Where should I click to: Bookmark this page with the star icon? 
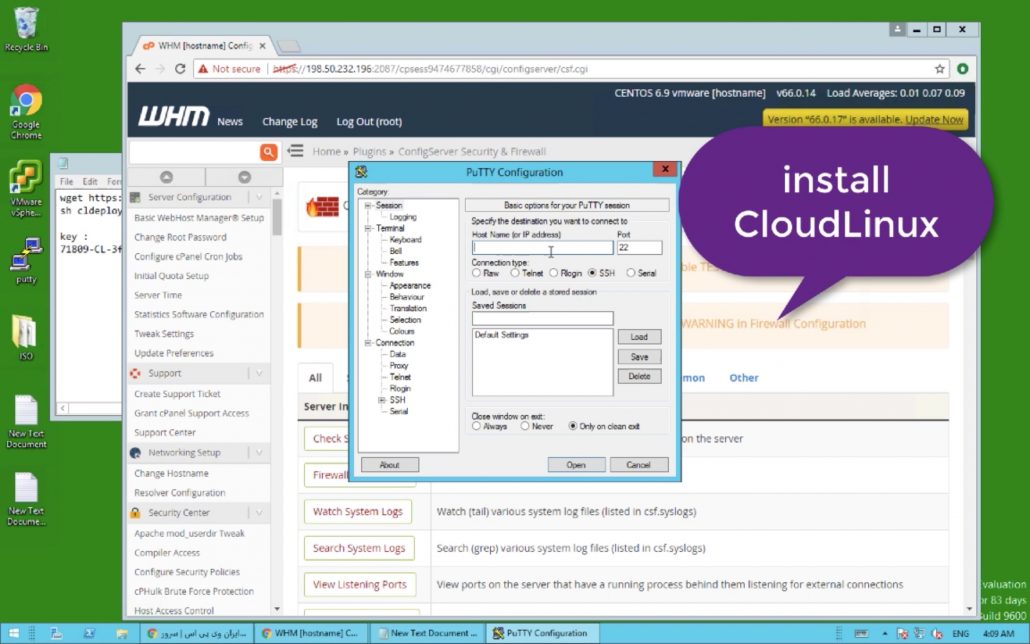pyautogui.click(x=940, y=69)
